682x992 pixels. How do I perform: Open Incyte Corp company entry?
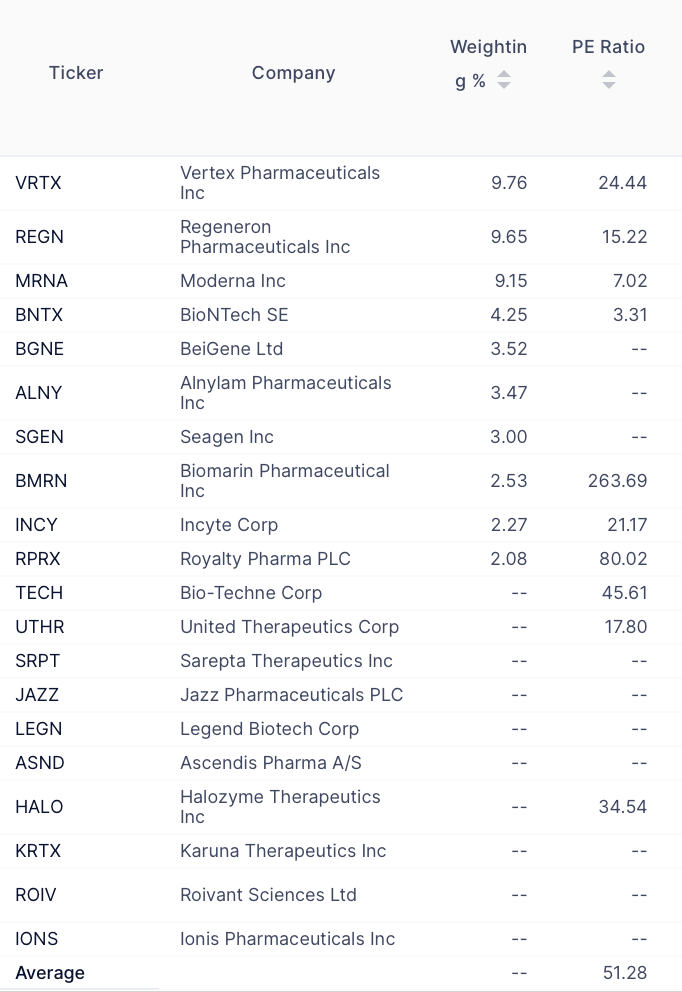pos(229,525)
